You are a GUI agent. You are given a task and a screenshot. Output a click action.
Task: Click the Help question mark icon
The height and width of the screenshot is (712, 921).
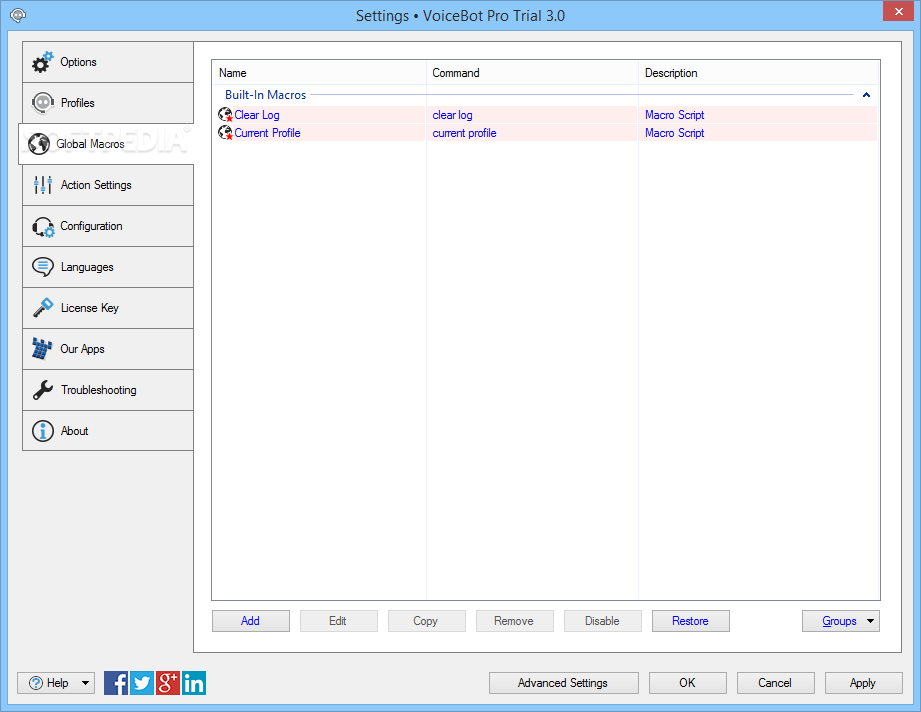(x=36, y=683)
